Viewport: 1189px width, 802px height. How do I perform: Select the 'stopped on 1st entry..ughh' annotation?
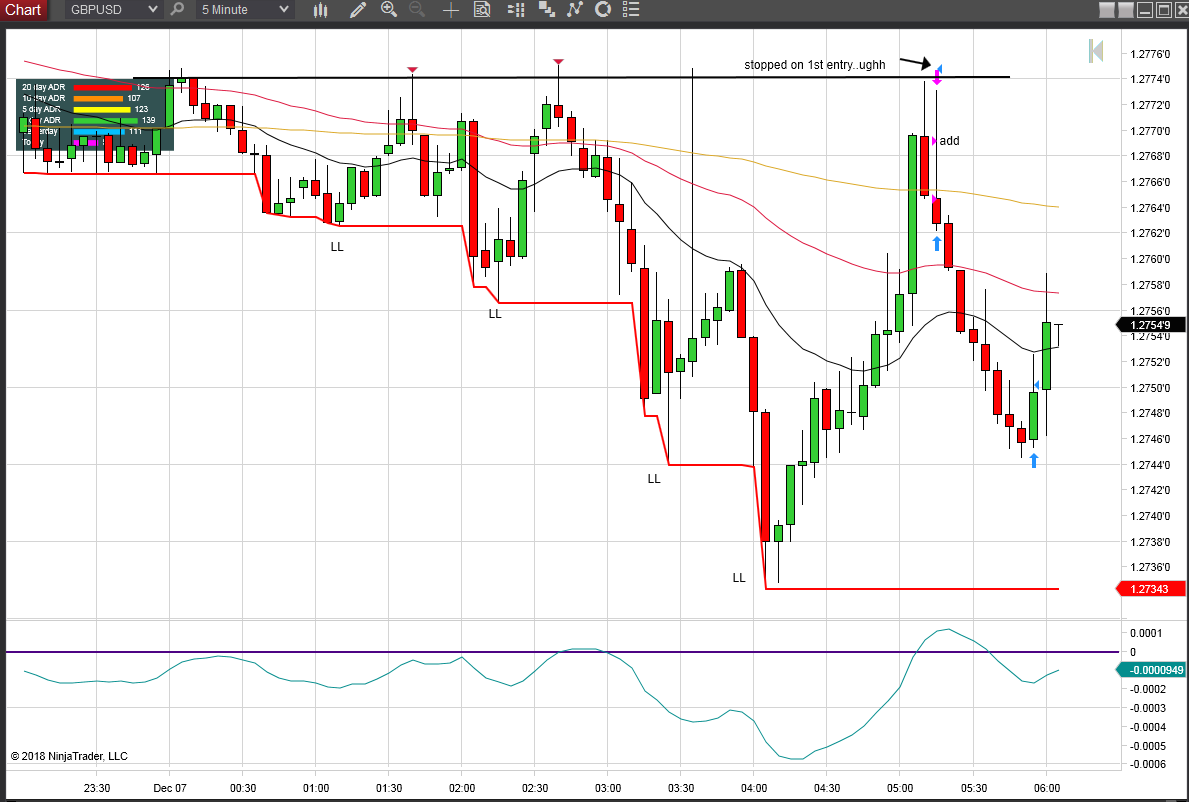click(814, 65)
